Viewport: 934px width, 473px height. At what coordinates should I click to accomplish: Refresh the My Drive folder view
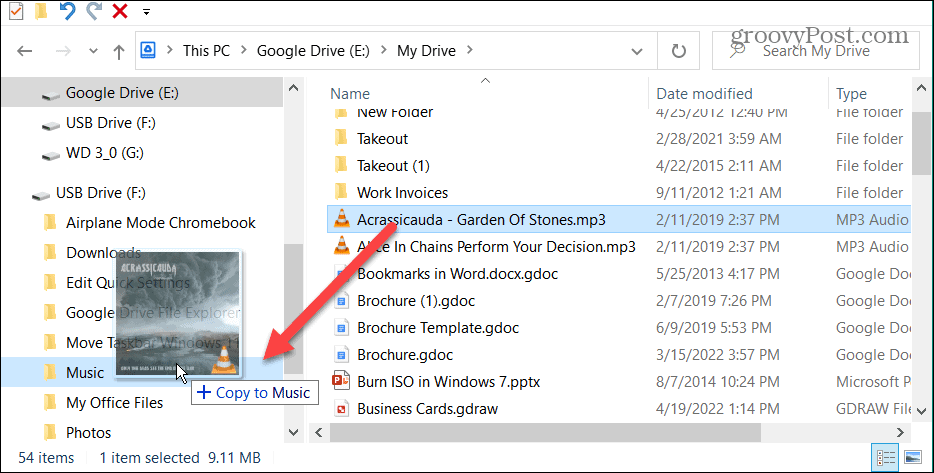tap(679, 51)
